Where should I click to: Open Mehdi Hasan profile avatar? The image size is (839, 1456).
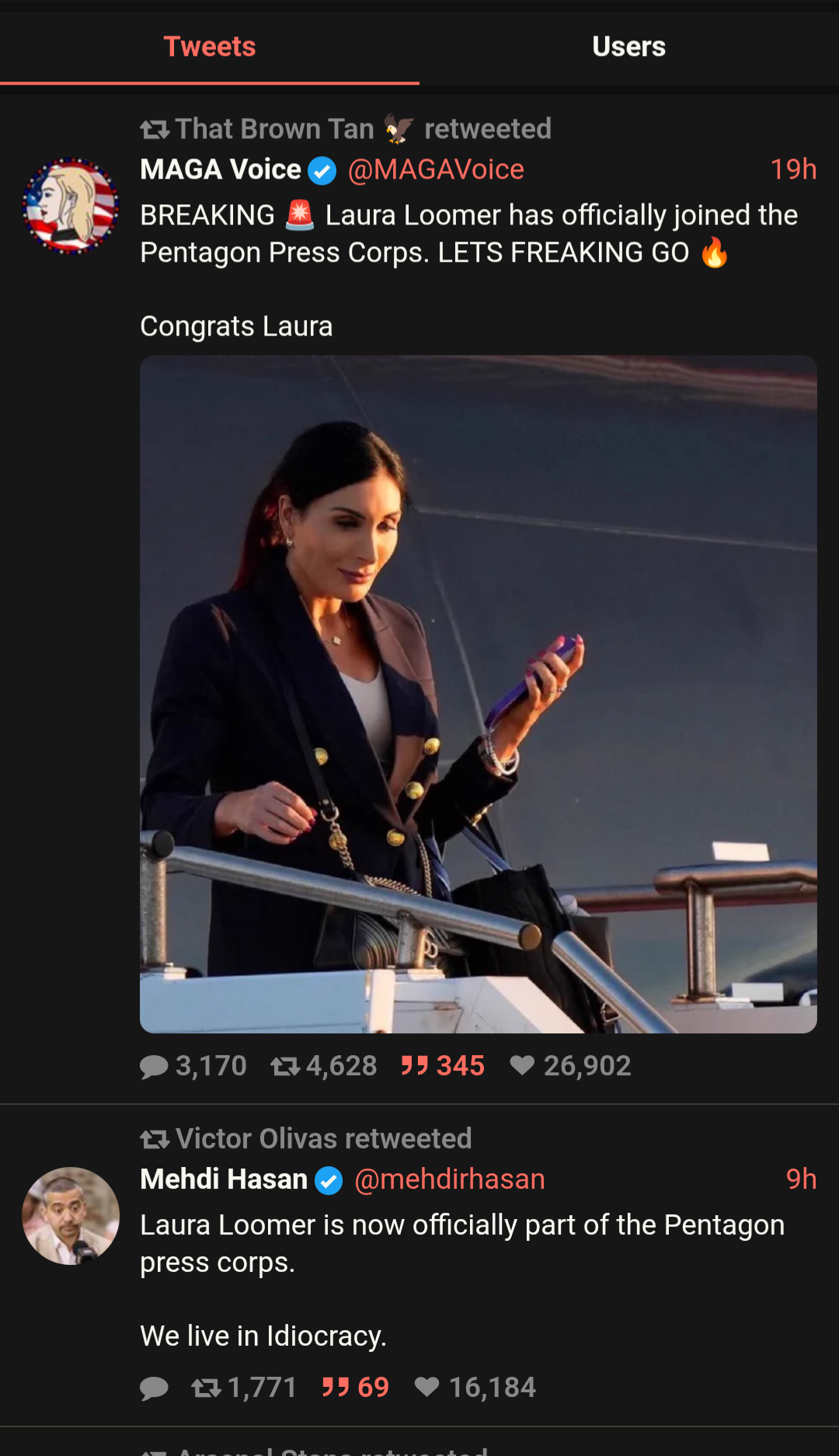pyautogui.click(x=71, y=1216)
